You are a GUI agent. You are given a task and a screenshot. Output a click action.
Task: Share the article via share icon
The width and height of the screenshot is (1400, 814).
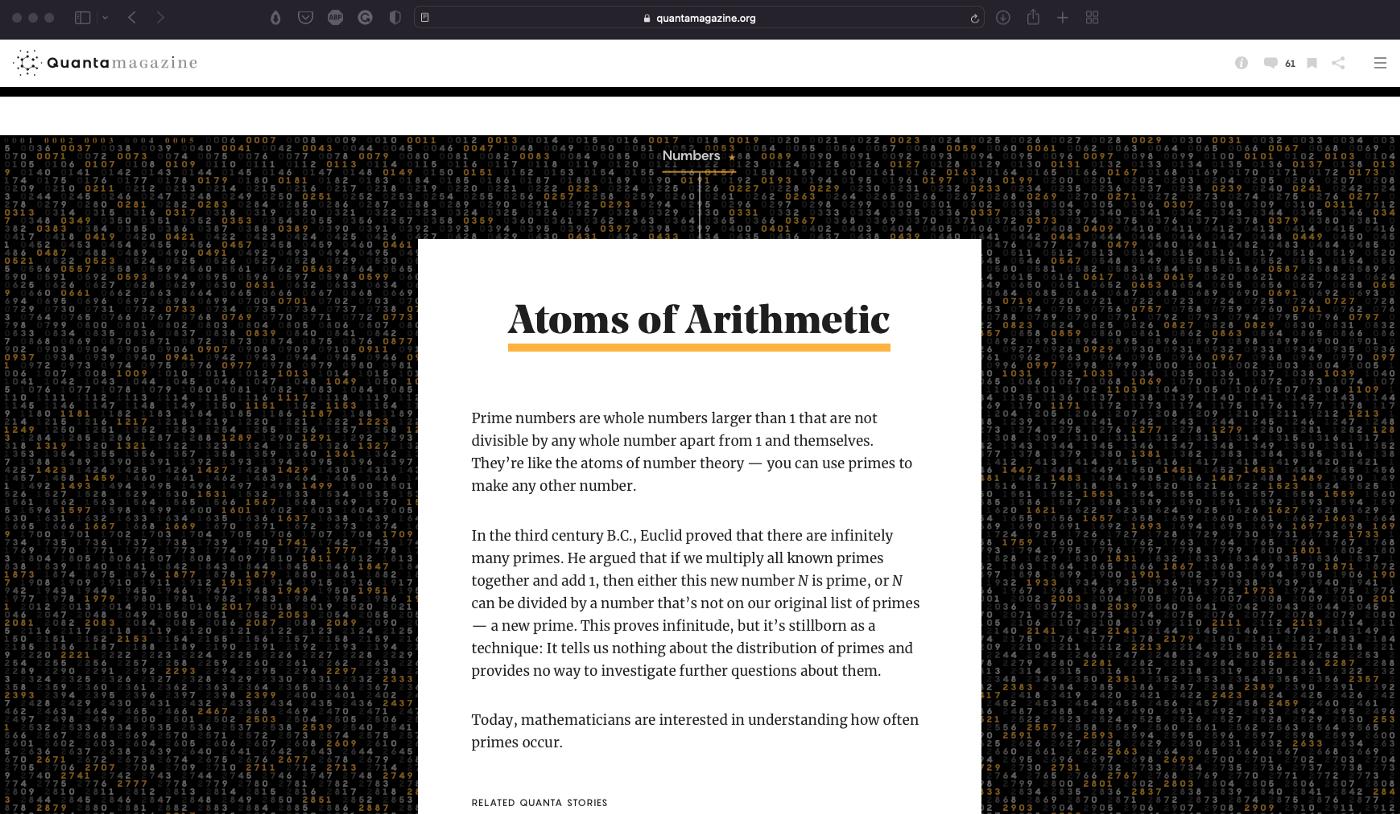coord(1338,63)
